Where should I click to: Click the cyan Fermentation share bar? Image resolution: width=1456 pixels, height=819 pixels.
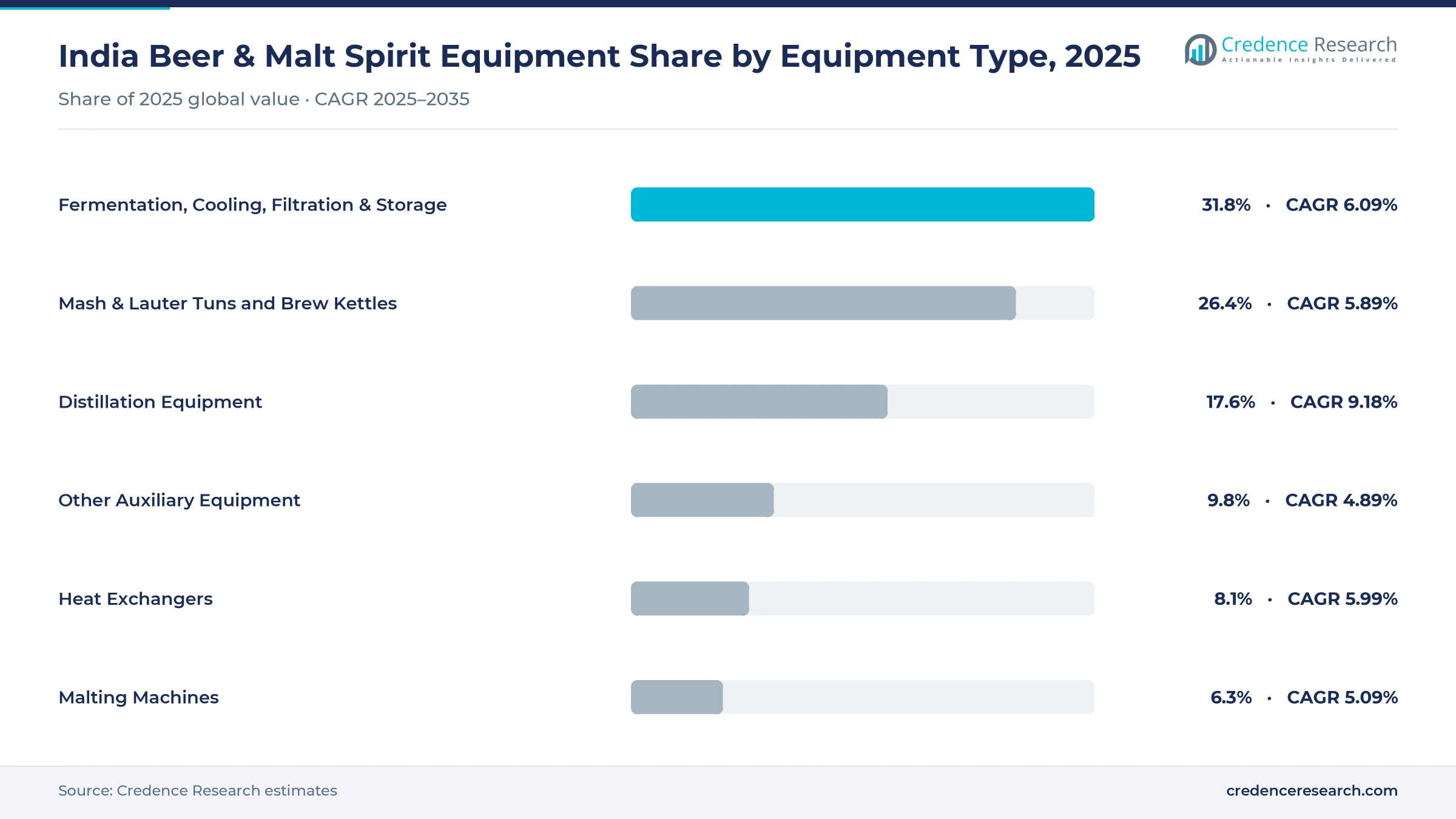[x=863, y=204]
